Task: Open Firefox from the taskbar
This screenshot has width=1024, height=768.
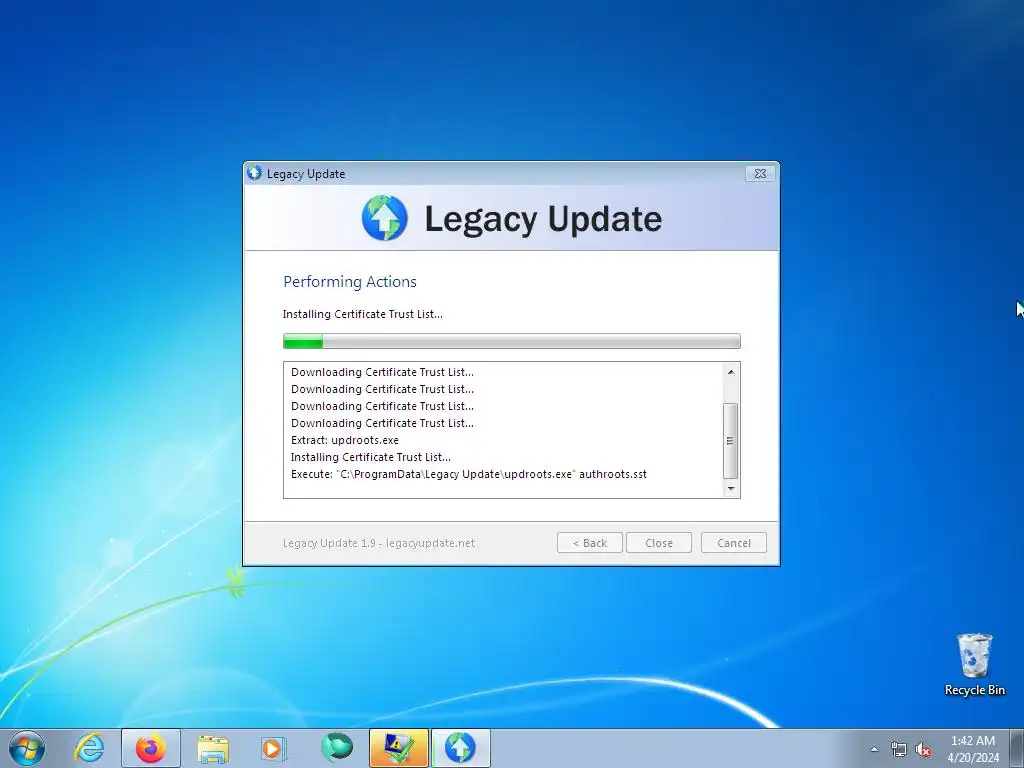Action: coord(150,748)
